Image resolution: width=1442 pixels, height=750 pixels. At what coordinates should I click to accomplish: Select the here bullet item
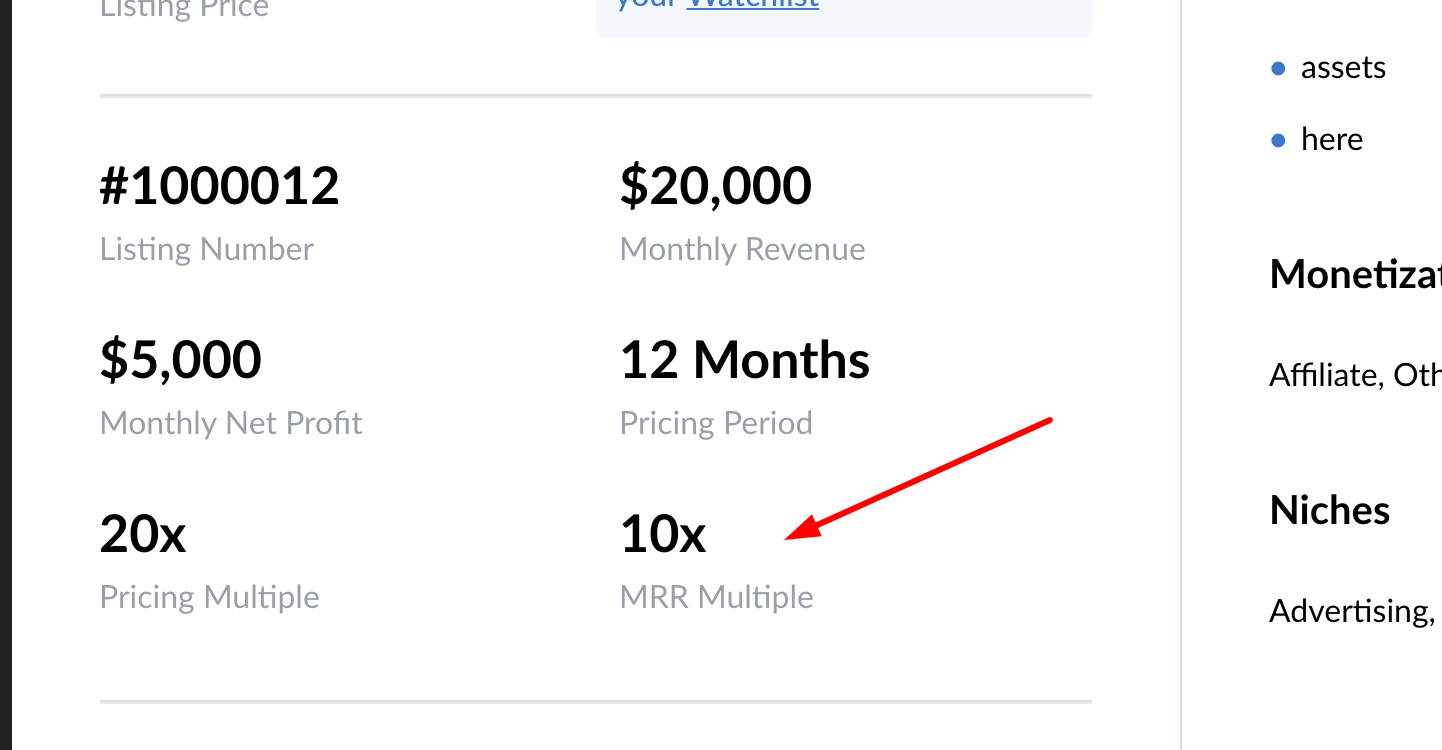[x=1332, y=139]
